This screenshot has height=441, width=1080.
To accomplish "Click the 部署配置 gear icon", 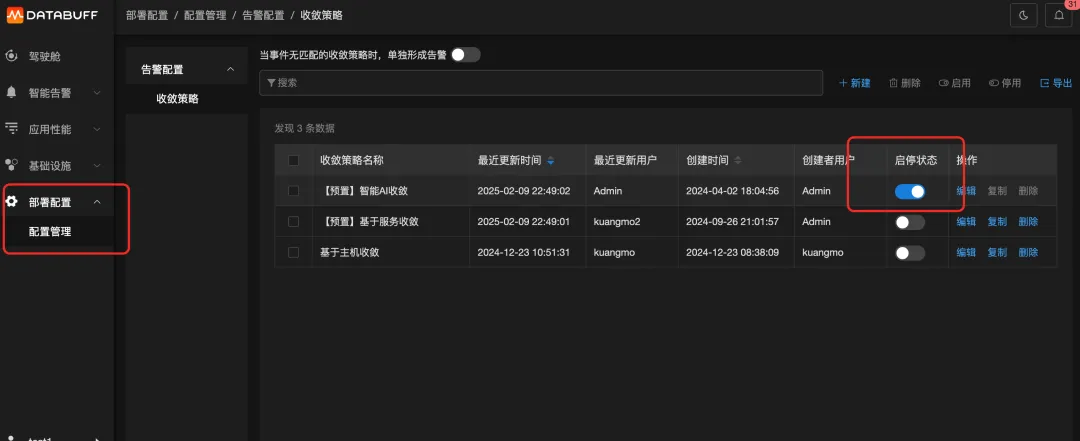I will tap(11, 202).
